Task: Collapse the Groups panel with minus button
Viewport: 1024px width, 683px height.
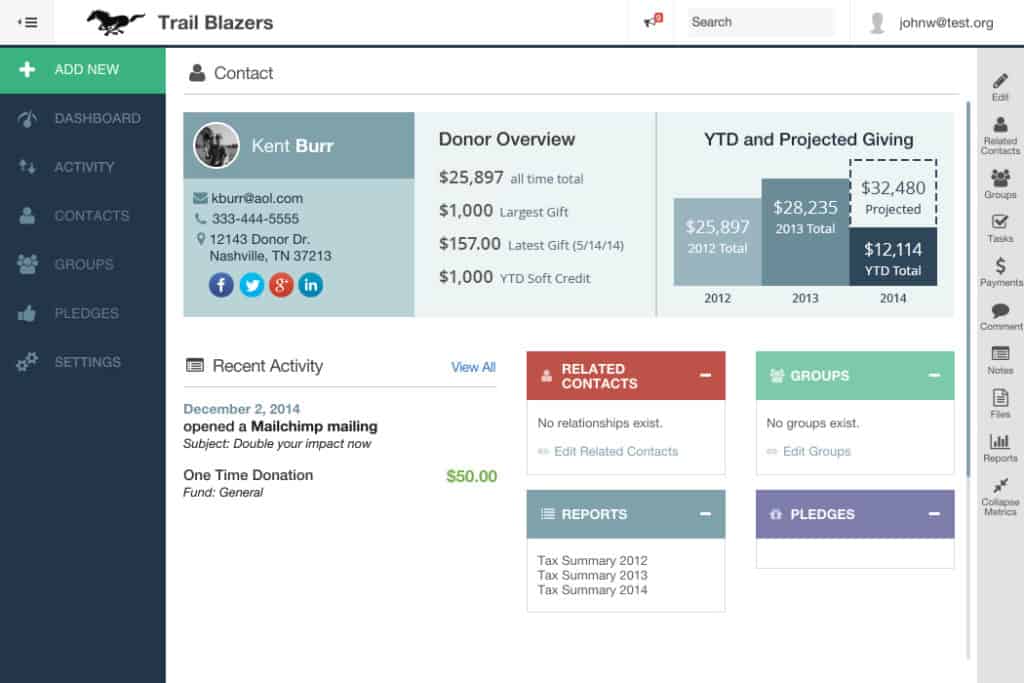Action: [934, 375]
